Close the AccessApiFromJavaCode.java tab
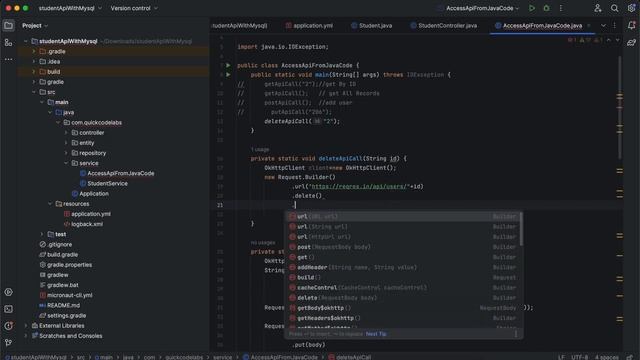The image size is (640, 360). pos(589,26)
